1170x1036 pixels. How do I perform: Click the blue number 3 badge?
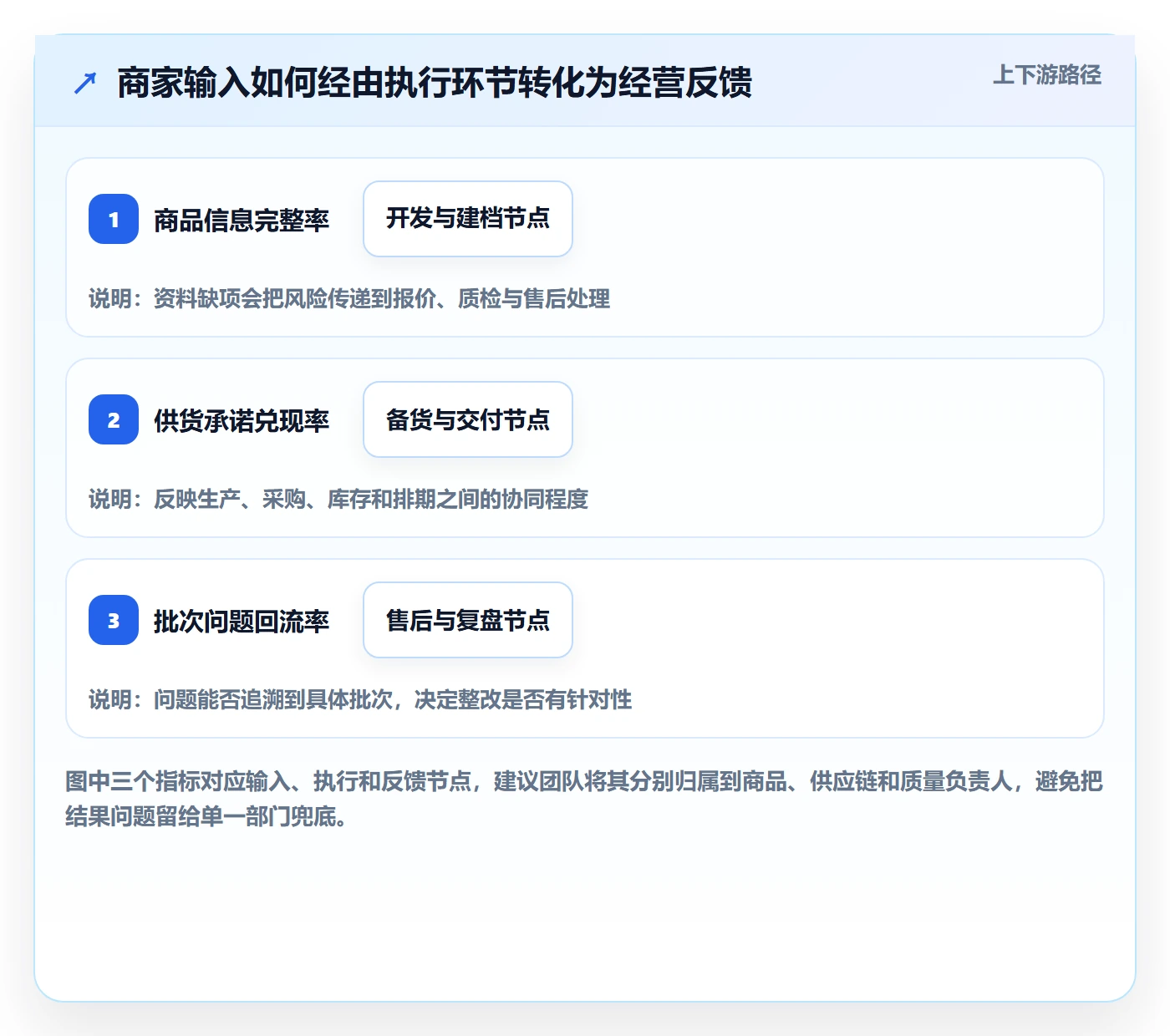tap(114, 620)
